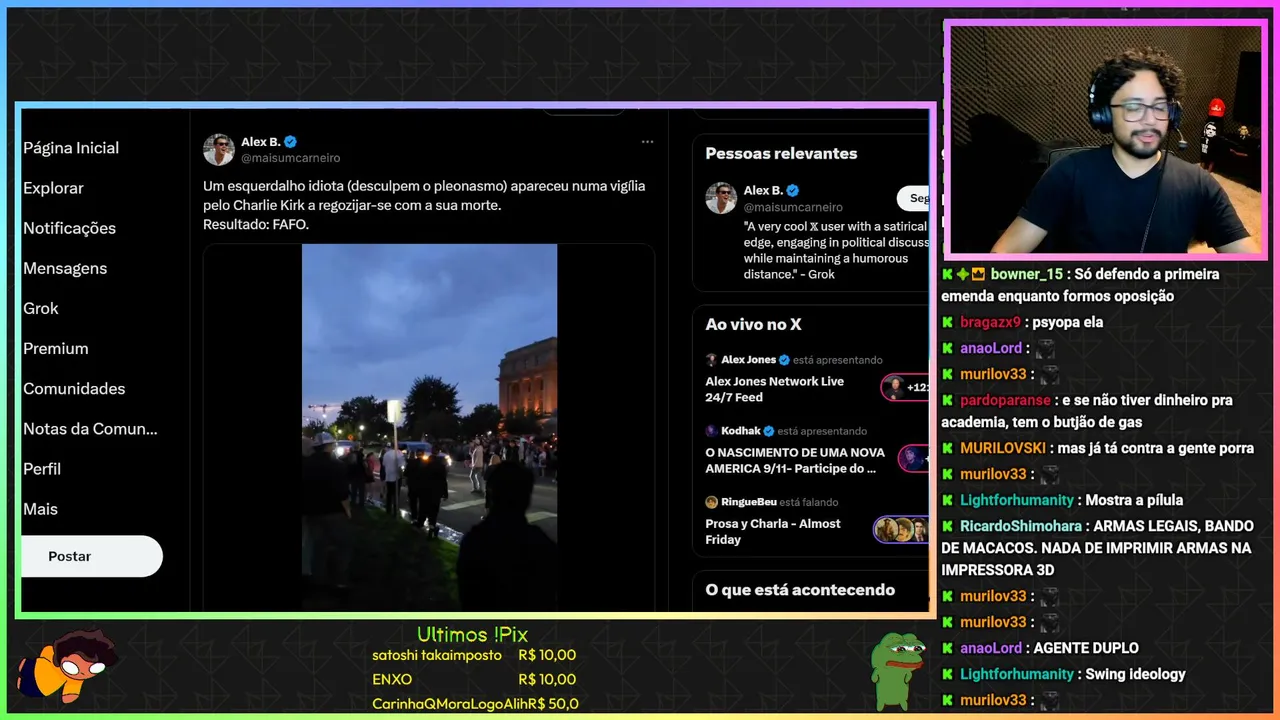
Task: Open Alex B. avatar in Pessoas relevantes
Action: (721, 198)
